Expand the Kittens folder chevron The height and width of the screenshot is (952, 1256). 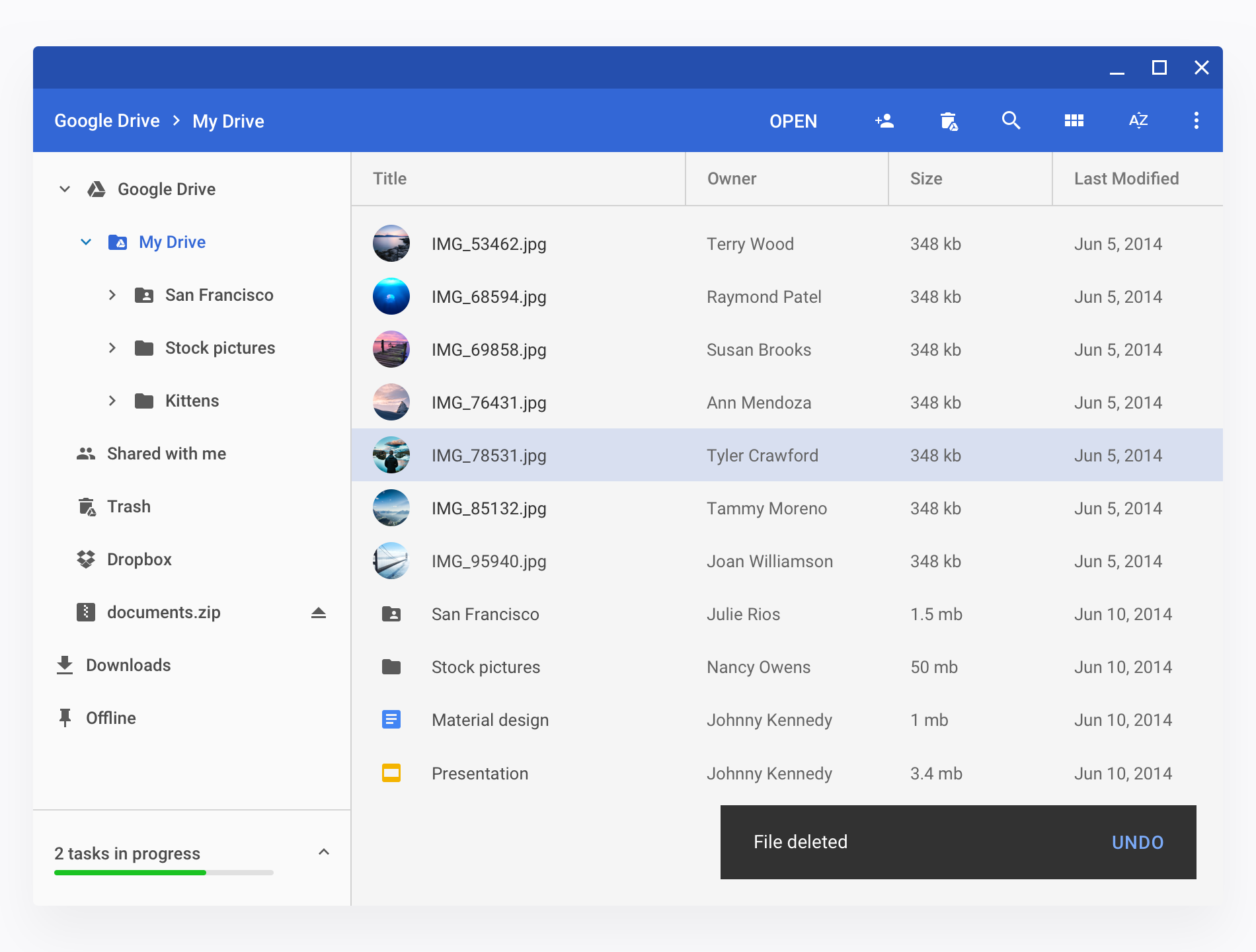coord(112,401)
